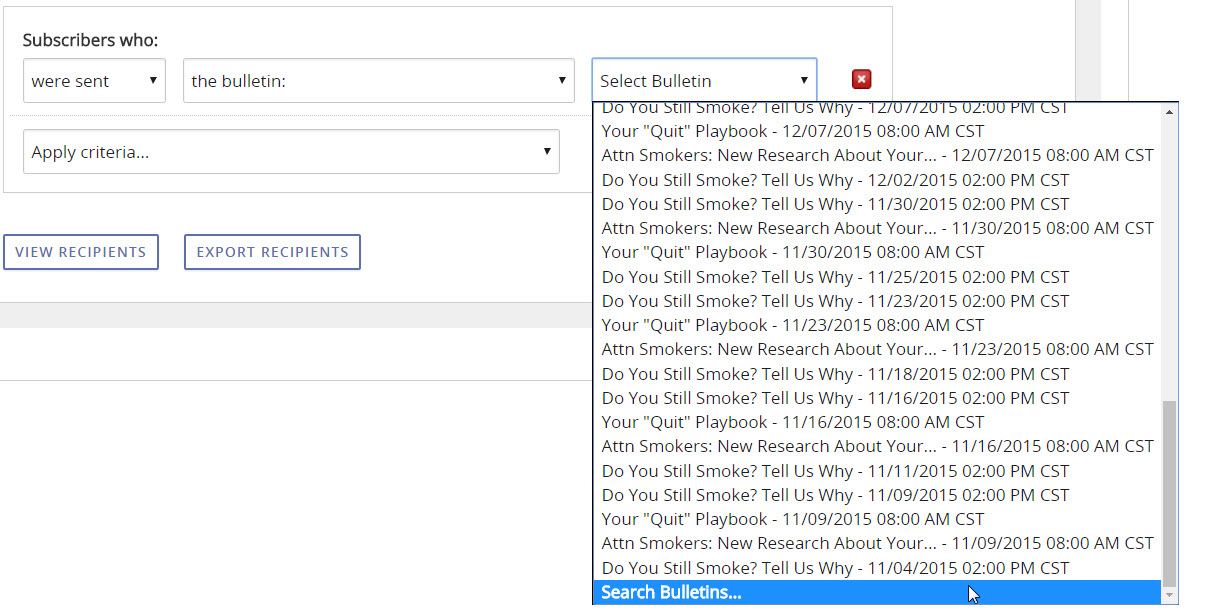The height and width of the screenshot is (614, 1217).
Task: Choose "Your Quit Playbook" dated 12/07/2015
Action: coord(792,131)
